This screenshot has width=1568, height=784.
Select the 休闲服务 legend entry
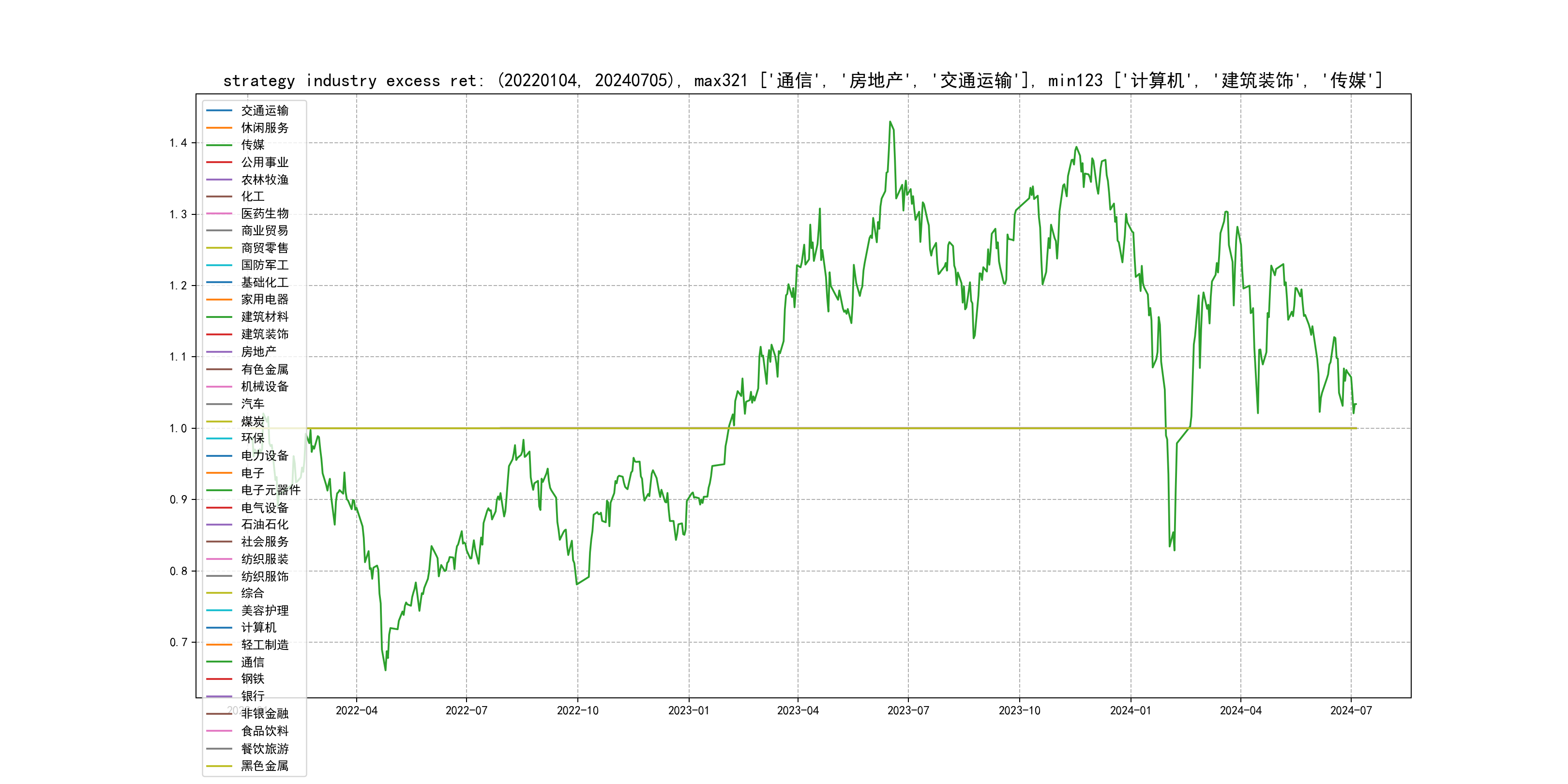click(264, 128)
